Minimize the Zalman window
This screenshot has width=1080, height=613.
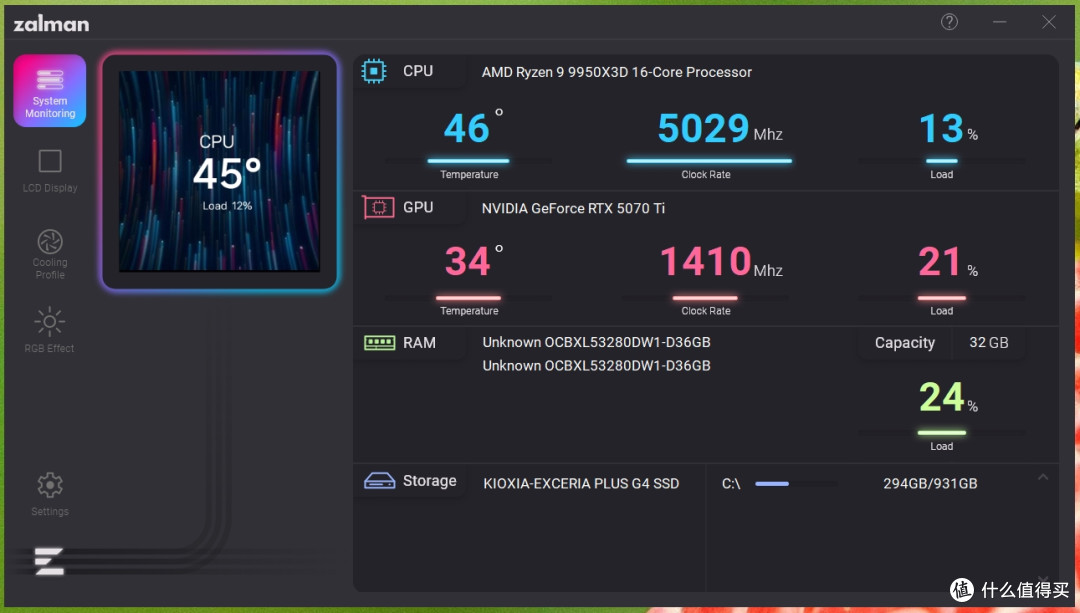click(x=999, y=22)
